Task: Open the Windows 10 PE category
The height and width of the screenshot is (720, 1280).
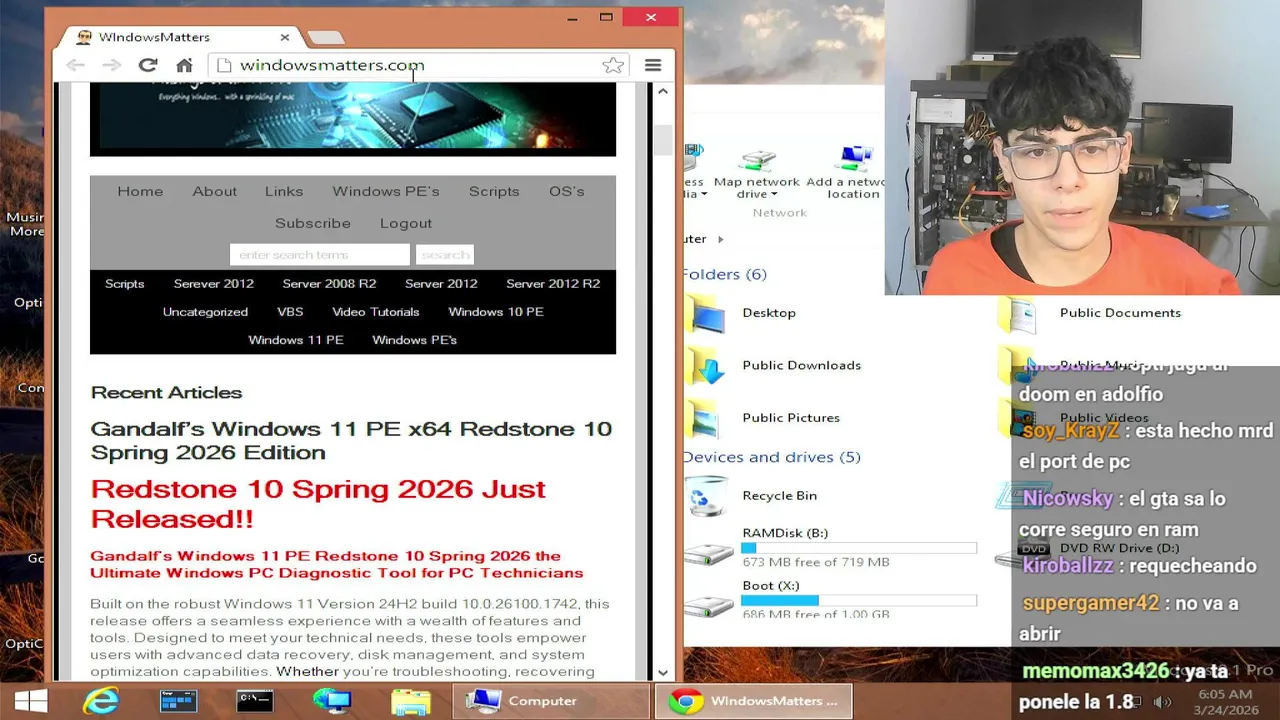Action: [496, 312]
